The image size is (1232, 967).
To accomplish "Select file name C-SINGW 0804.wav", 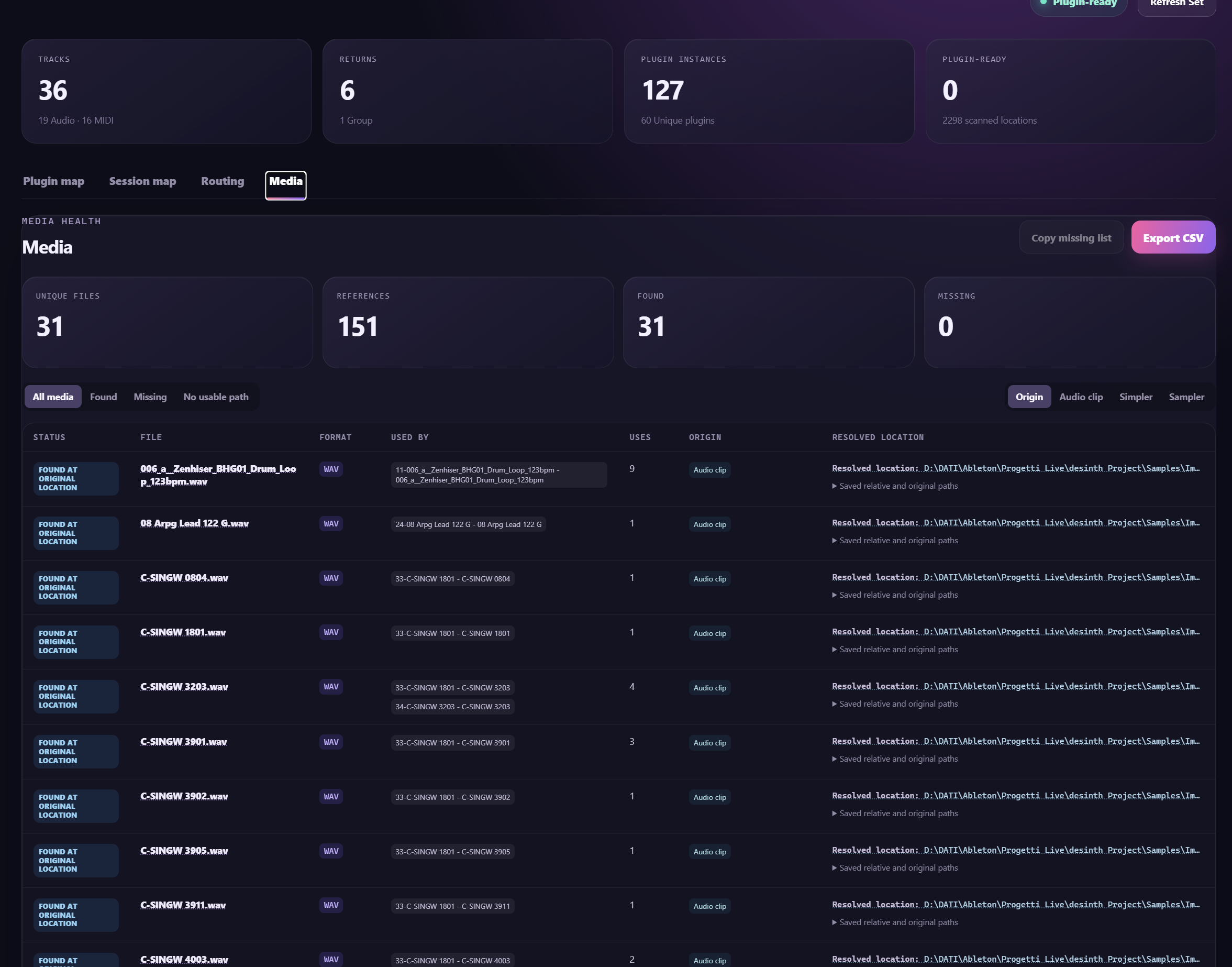I will coord(184,577).
